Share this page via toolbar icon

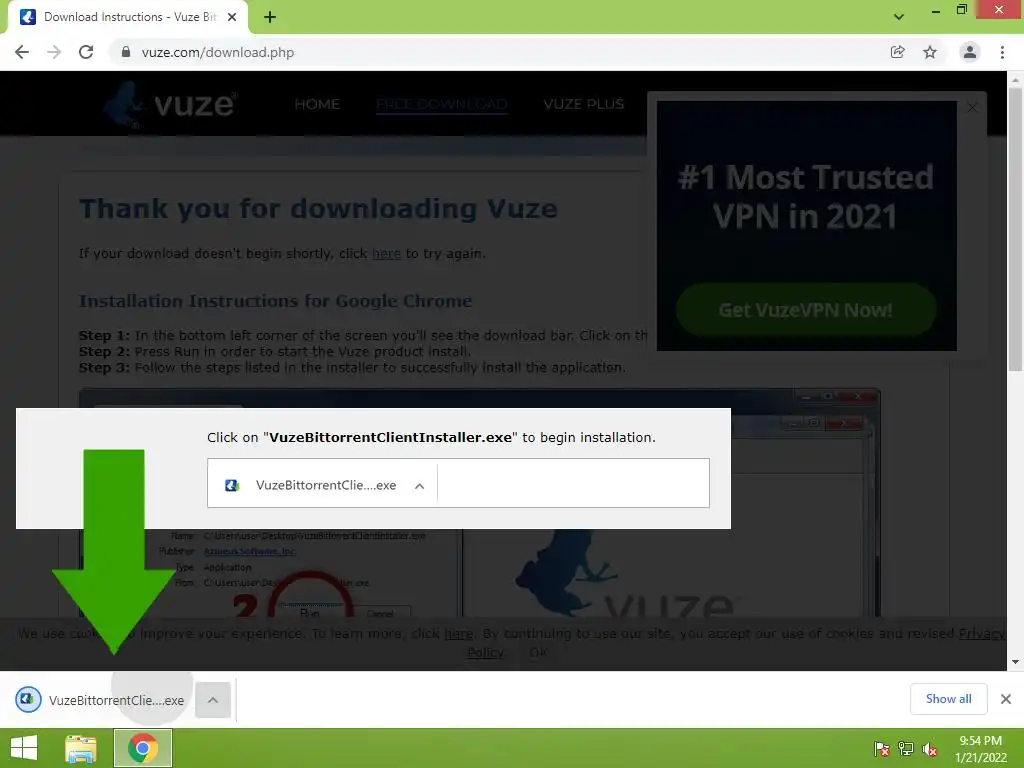tap(897, 52)
